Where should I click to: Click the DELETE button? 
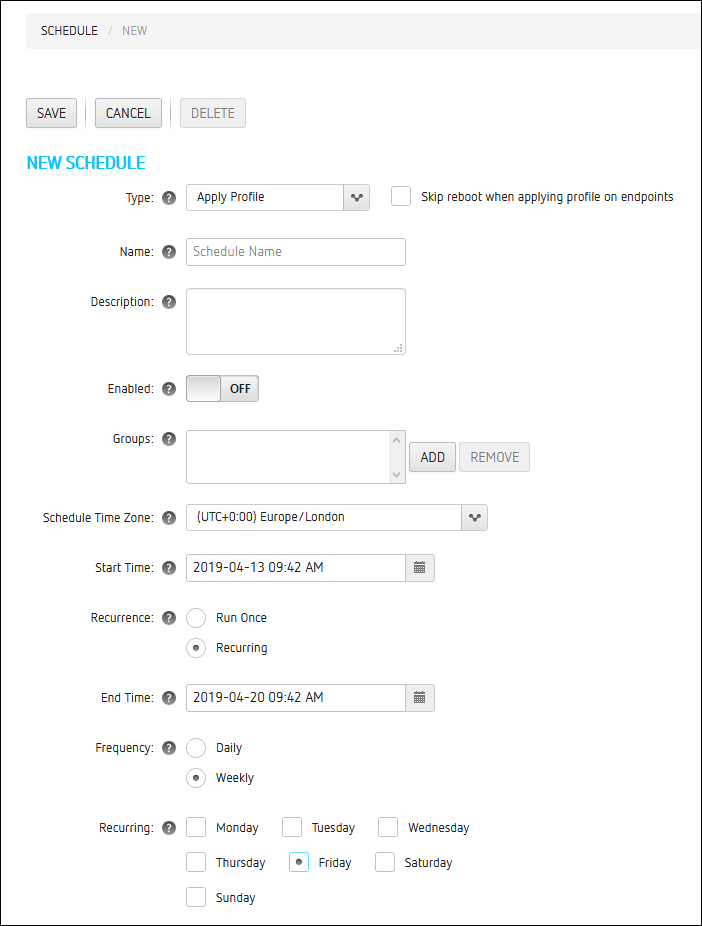213,113
